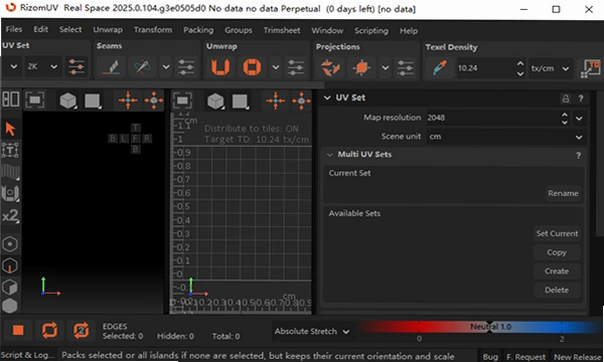The image size is (604, 362).
Task: Click the weld seams scissors icon
Action: [143, 67]
